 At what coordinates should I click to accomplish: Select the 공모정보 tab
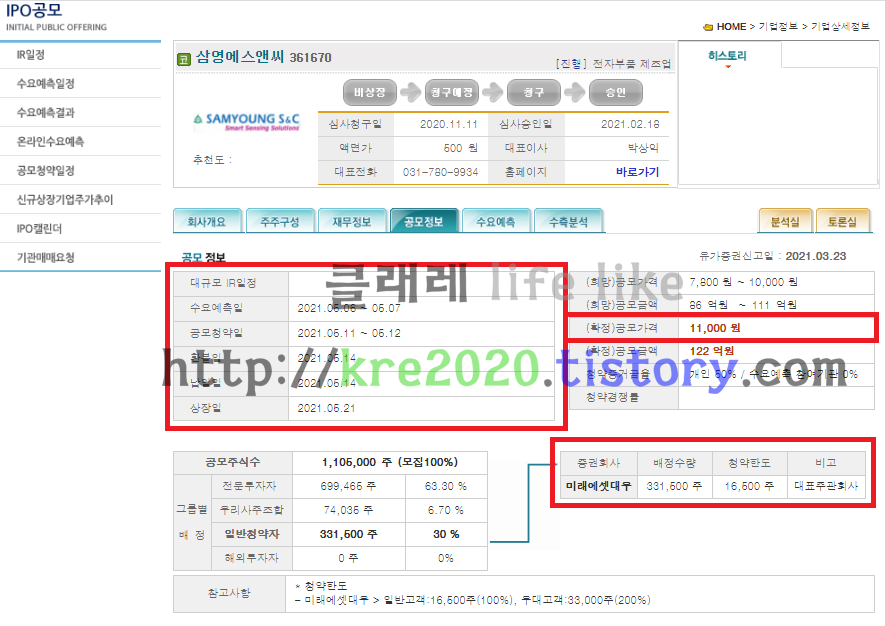[x=424, y=221]
